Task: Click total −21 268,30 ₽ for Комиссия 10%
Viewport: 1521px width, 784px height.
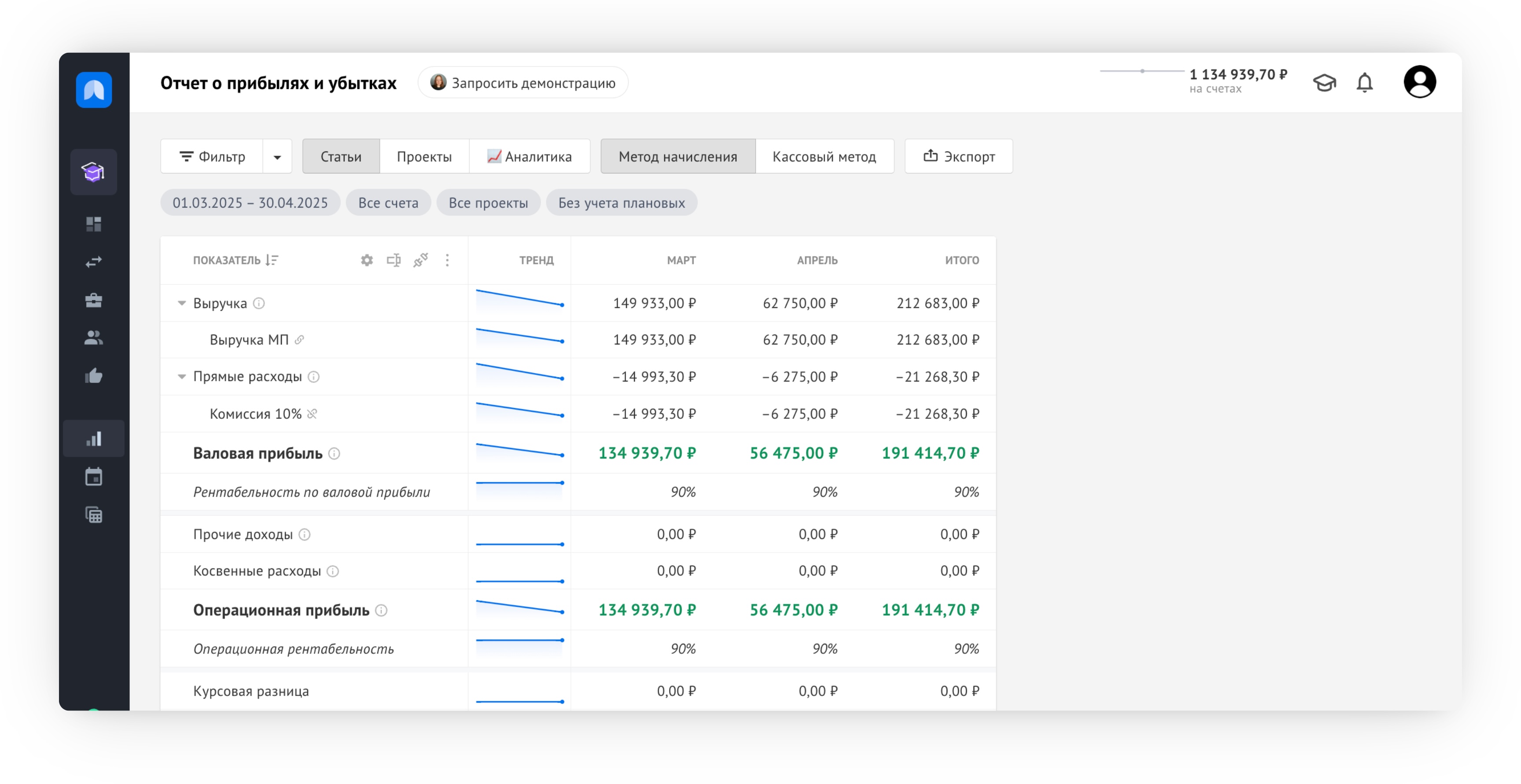Action: [x=937, y=414]
